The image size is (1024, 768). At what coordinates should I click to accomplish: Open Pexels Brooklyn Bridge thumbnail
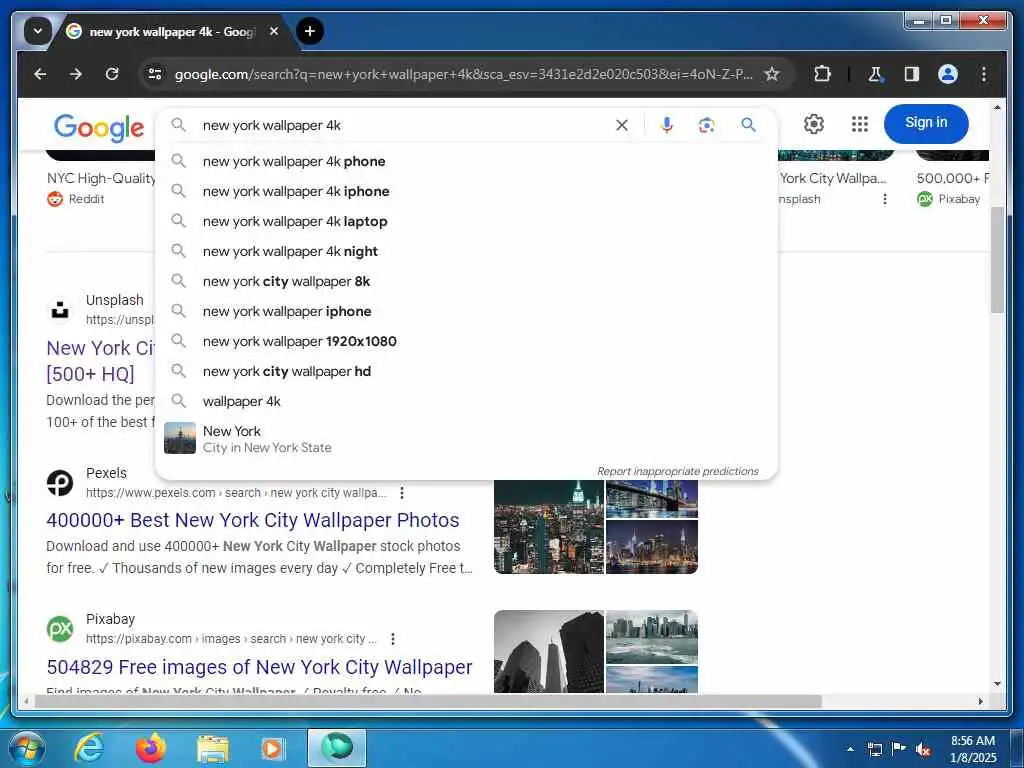pyautogui.click(x=652, y=499)
